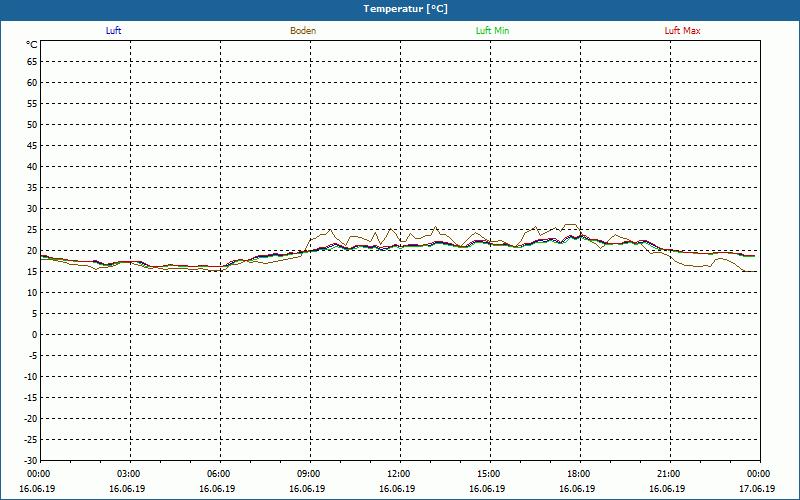Select the 65 y-axis value
The width and height of the screenshot is (800, 500).
coord(32,62)
